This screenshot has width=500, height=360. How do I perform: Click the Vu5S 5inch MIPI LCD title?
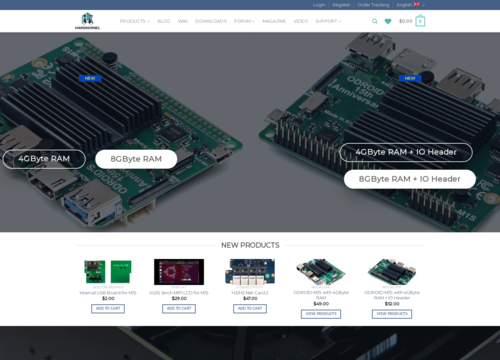179,293
